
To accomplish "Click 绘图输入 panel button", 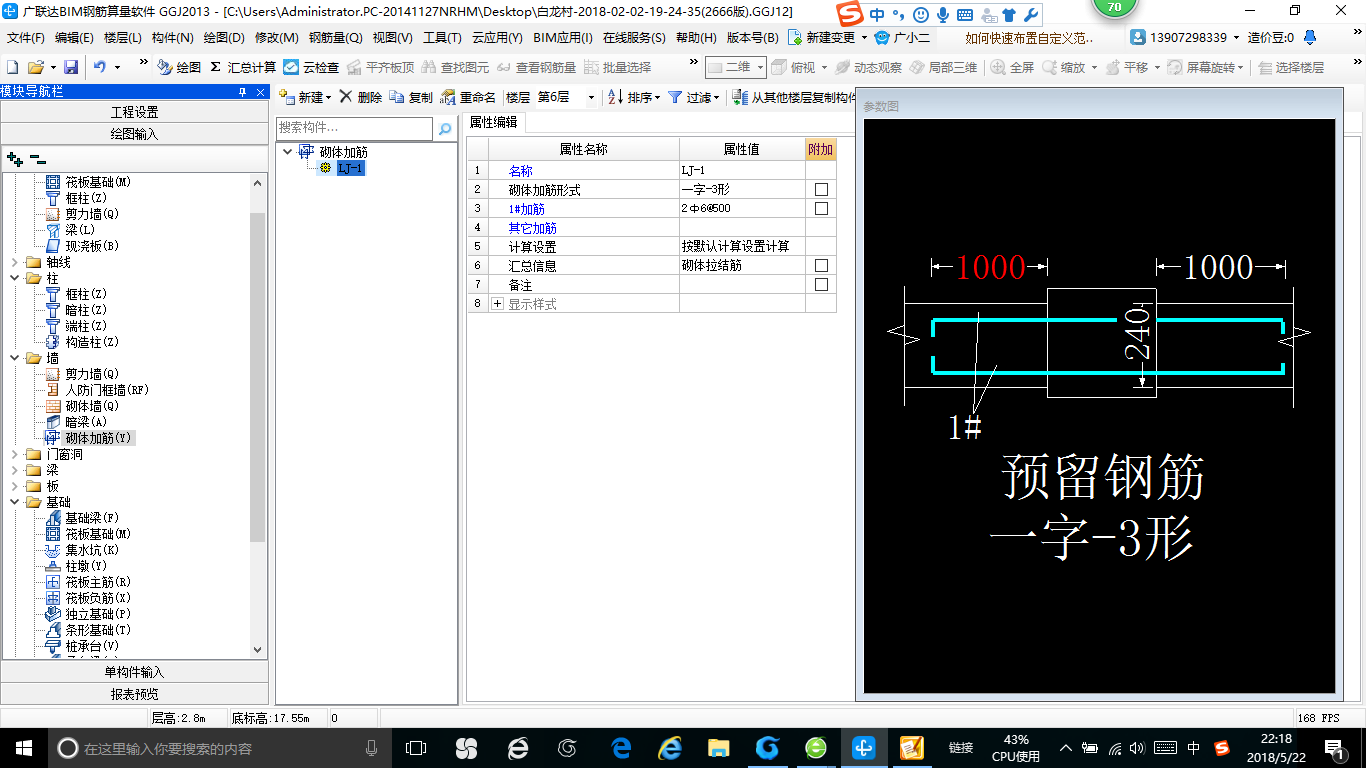I will pos(134,134).
